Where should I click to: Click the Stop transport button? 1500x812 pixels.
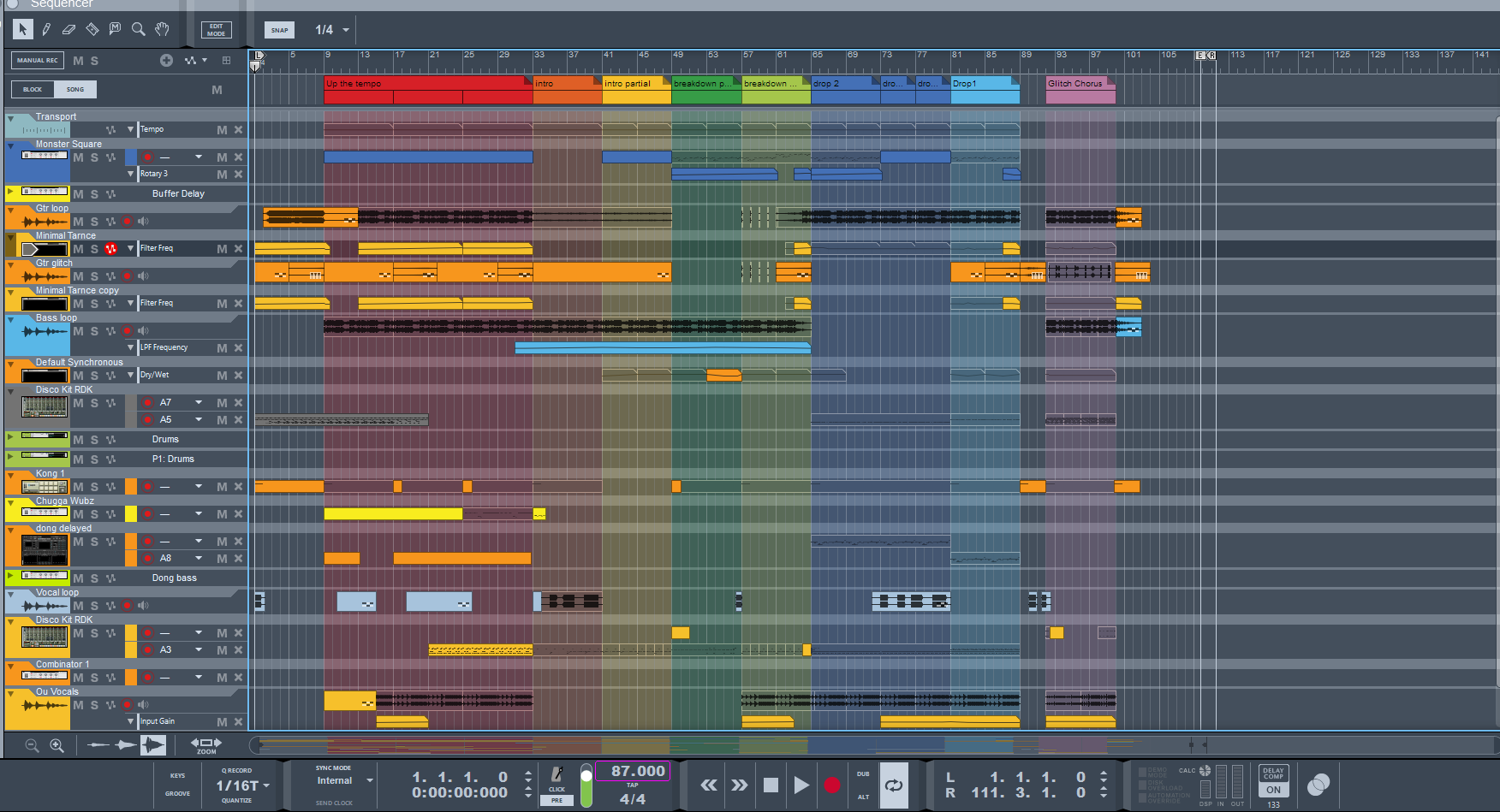[771, 785]
